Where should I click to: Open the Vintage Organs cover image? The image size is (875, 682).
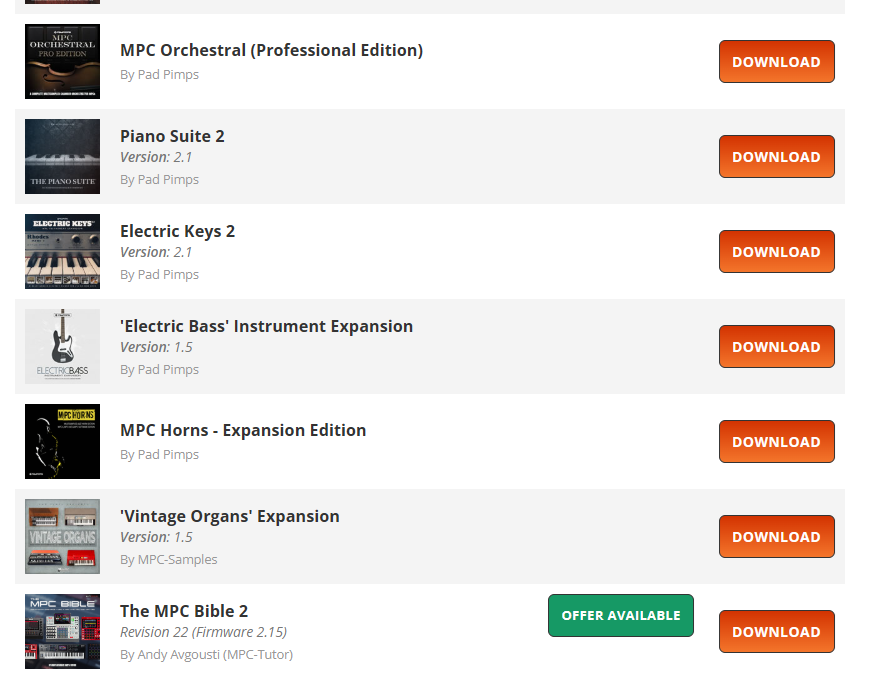tap(62, 536)
